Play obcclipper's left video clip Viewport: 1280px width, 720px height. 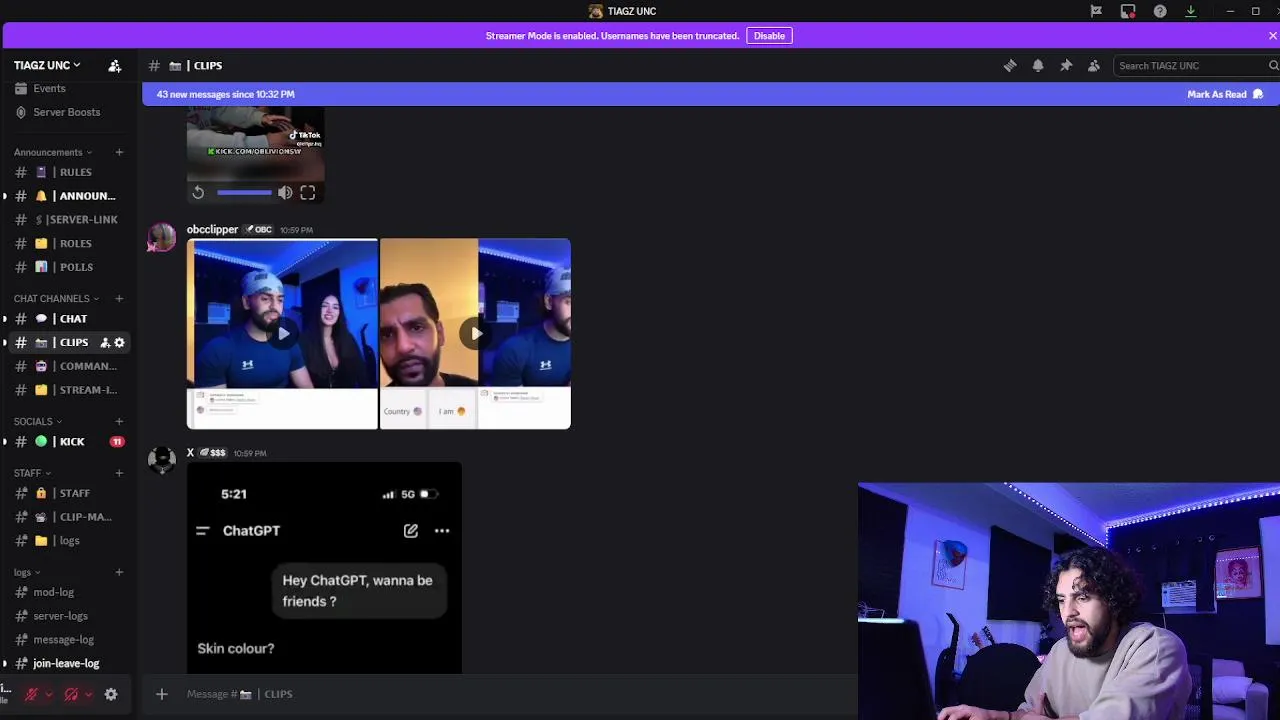point(282,333)
